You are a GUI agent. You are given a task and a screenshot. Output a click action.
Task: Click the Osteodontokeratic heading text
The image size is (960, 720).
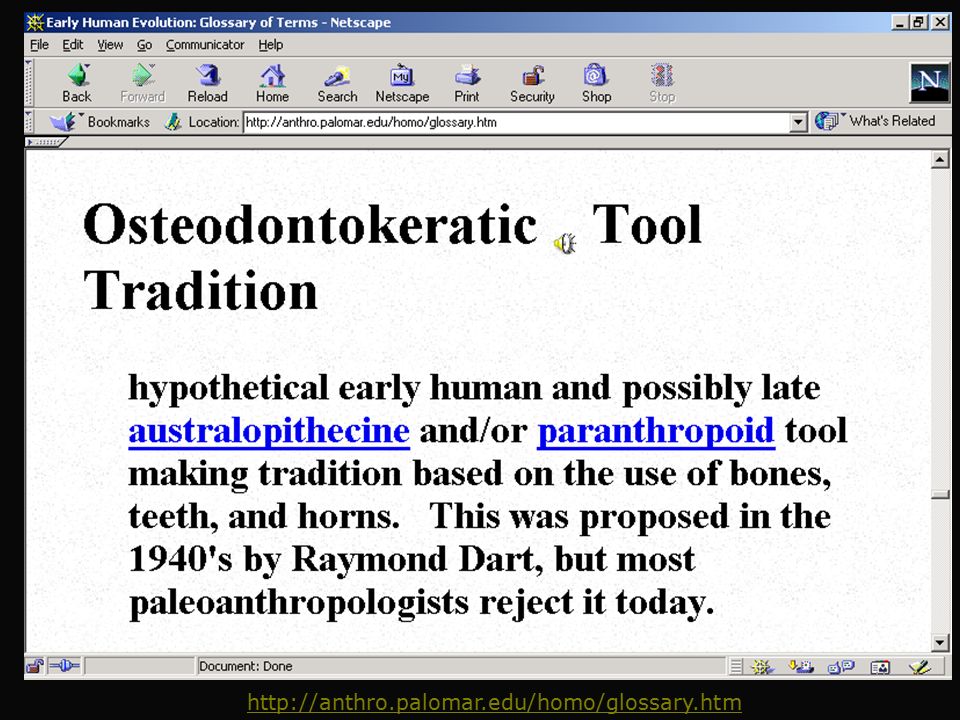(x=310, y=225)
